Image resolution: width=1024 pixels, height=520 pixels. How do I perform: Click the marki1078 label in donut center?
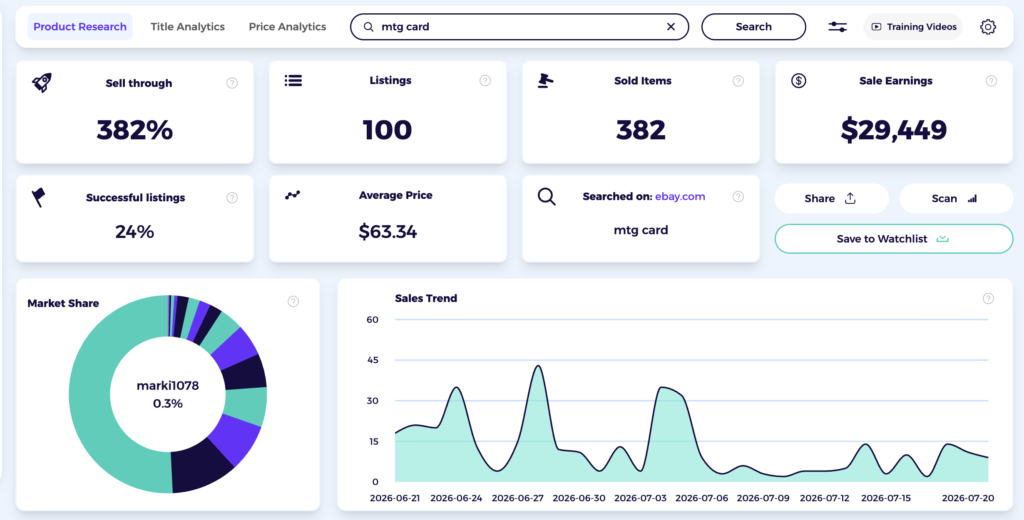pyautogui.click(x=168, y=386)
